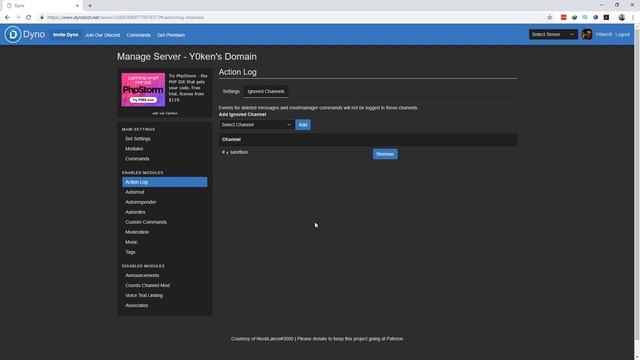
Task: Open the Associates disabled module
Action: pyautogui.click(x=164, y=305)
